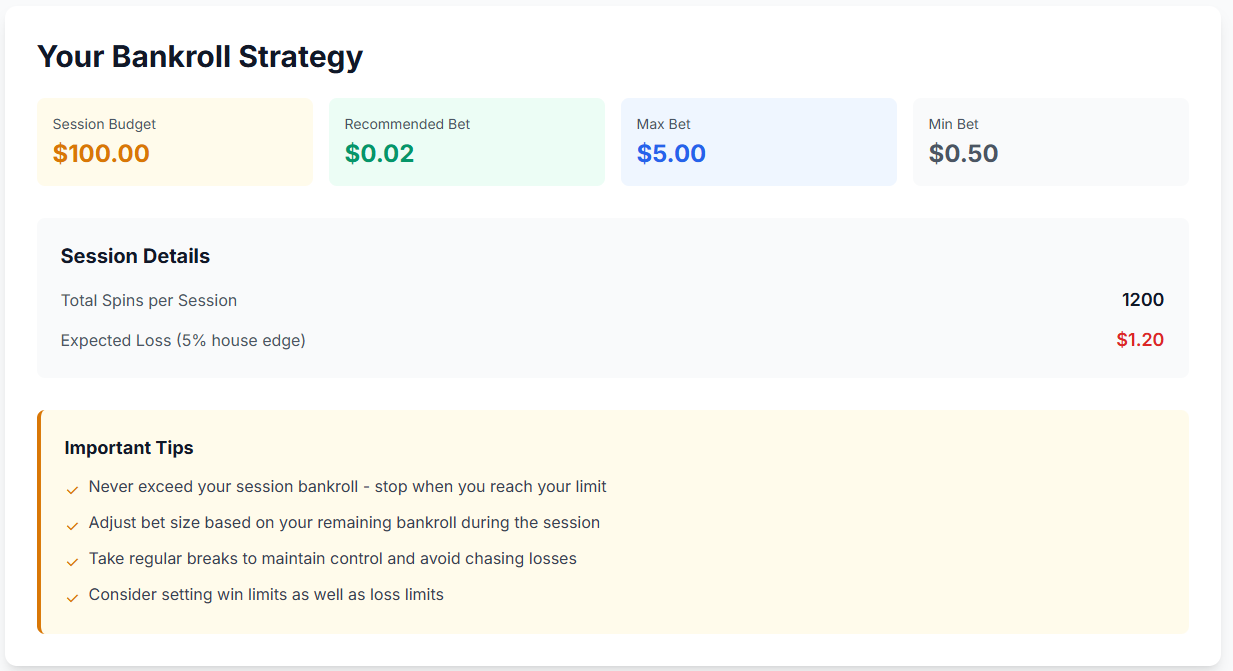Click the $100.00 session budget amount
Viewport: 1233px width, 671px height.
pyautogui.click(x=101, y=154)
